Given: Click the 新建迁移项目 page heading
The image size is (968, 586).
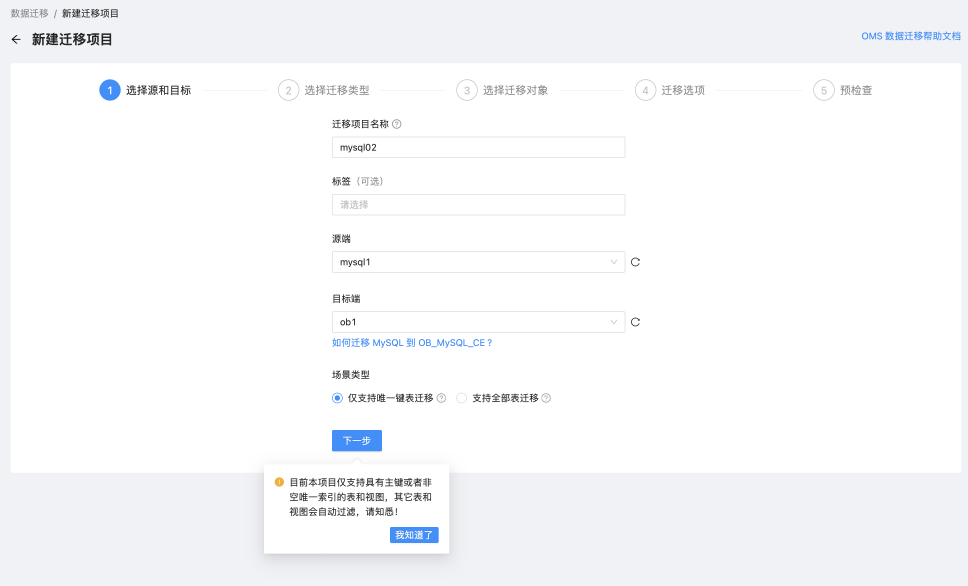Looking at the screenshot, I should [72, 40].
